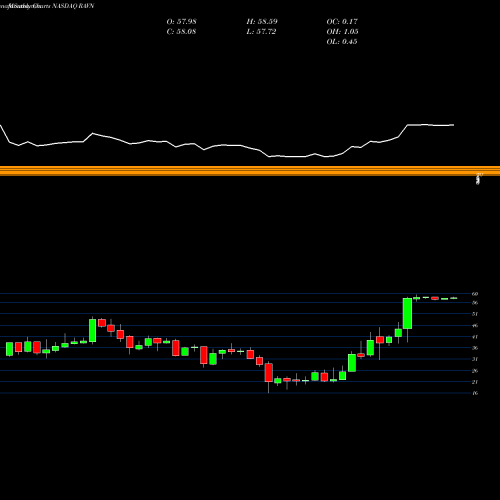Click the orange horizontal band
Screen dimensions: 500x500
click(250, 171)
